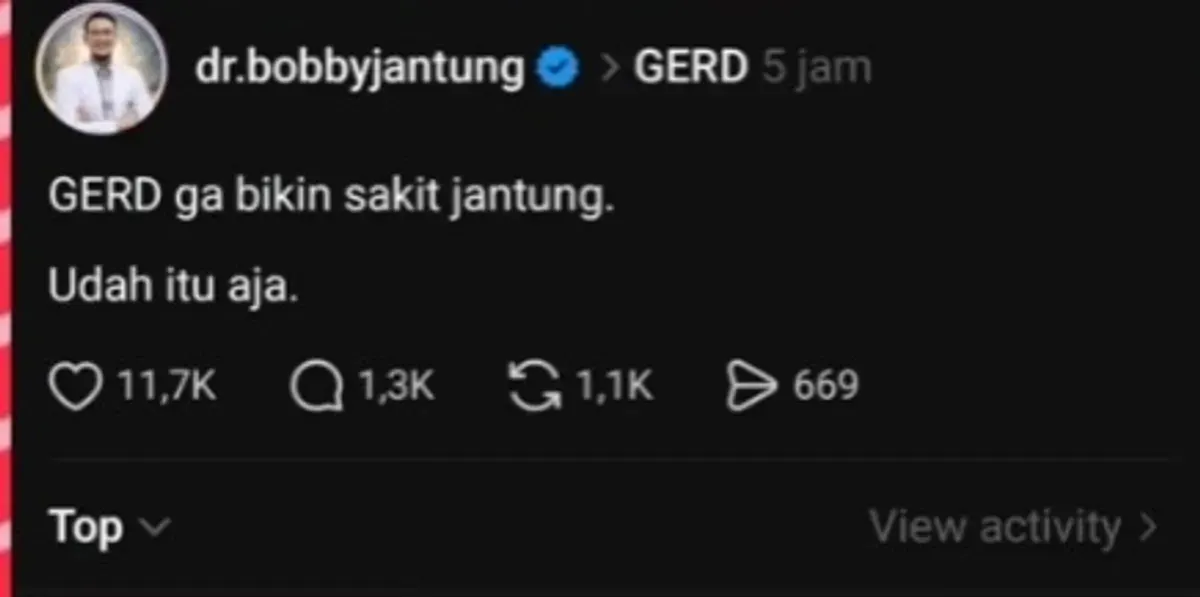Click the arrow before GERD topic
This screenshot has height=597, width=1200.
click(x=608, y=69)
